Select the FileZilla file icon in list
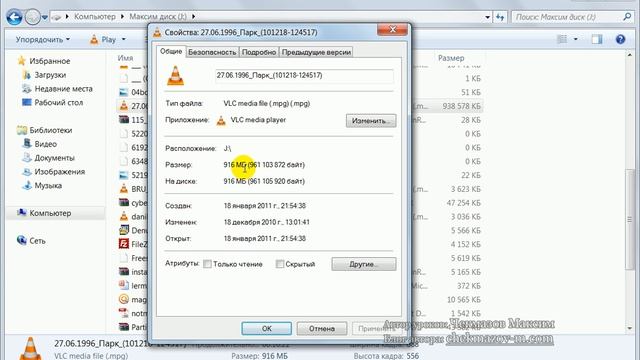Screen dimensions: 640x360 coord(124,244)
